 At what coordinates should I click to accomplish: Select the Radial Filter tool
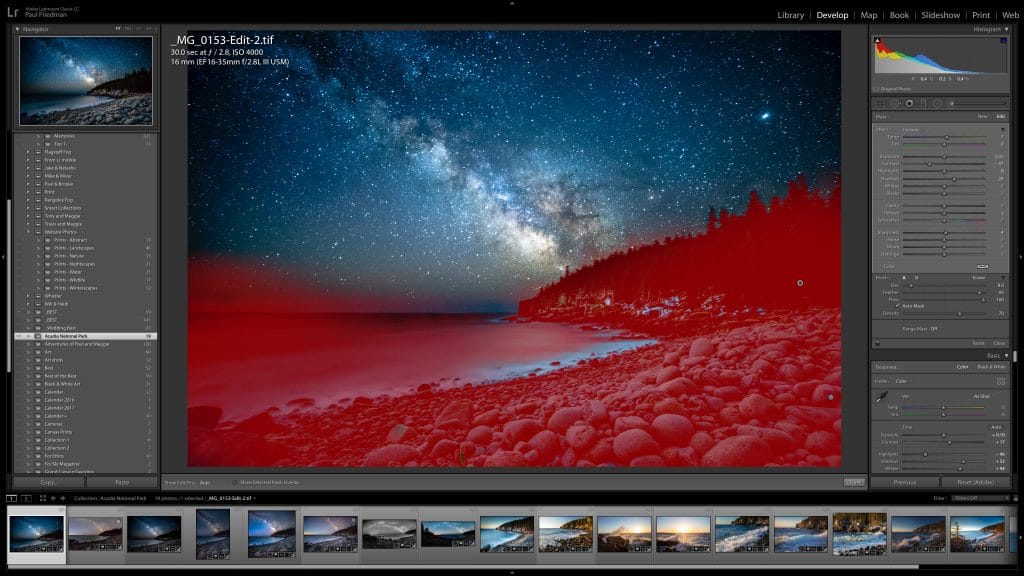937,103
